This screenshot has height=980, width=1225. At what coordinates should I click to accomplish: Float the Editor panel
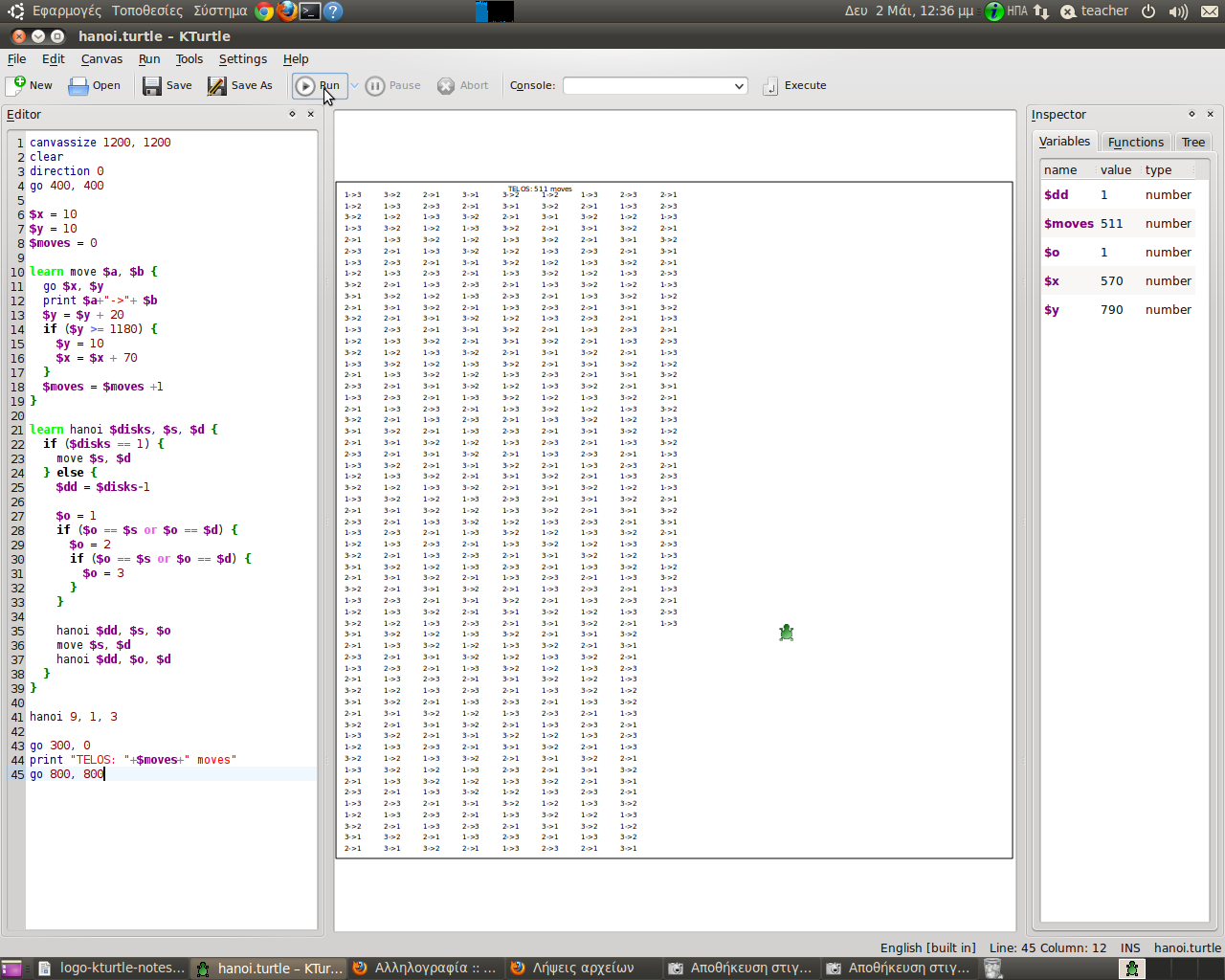pyautogui.click(x=293, y=114)
